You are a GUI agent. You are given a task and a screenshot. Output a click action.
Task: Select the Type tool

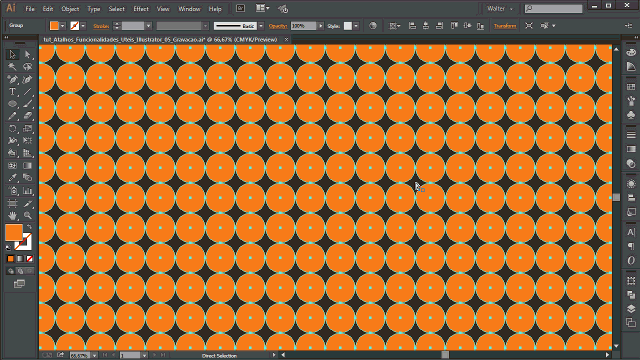pos(13,92)
